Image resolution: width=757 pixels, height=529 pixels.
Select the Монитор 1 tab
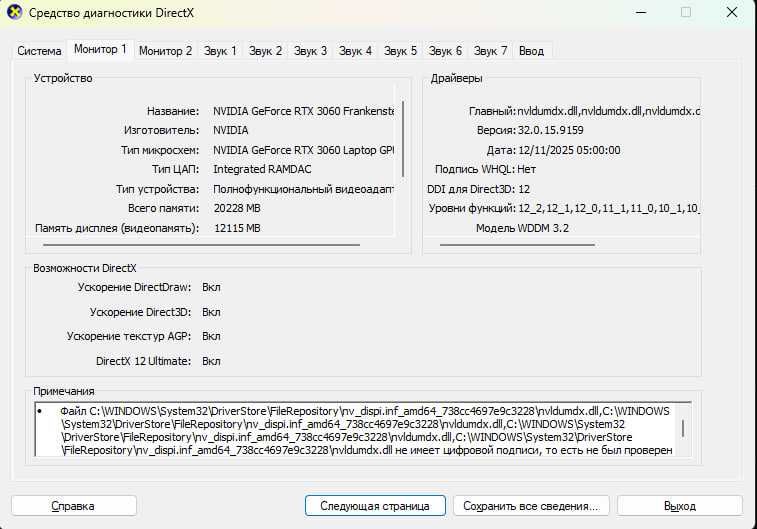click(x=100, y=49)
